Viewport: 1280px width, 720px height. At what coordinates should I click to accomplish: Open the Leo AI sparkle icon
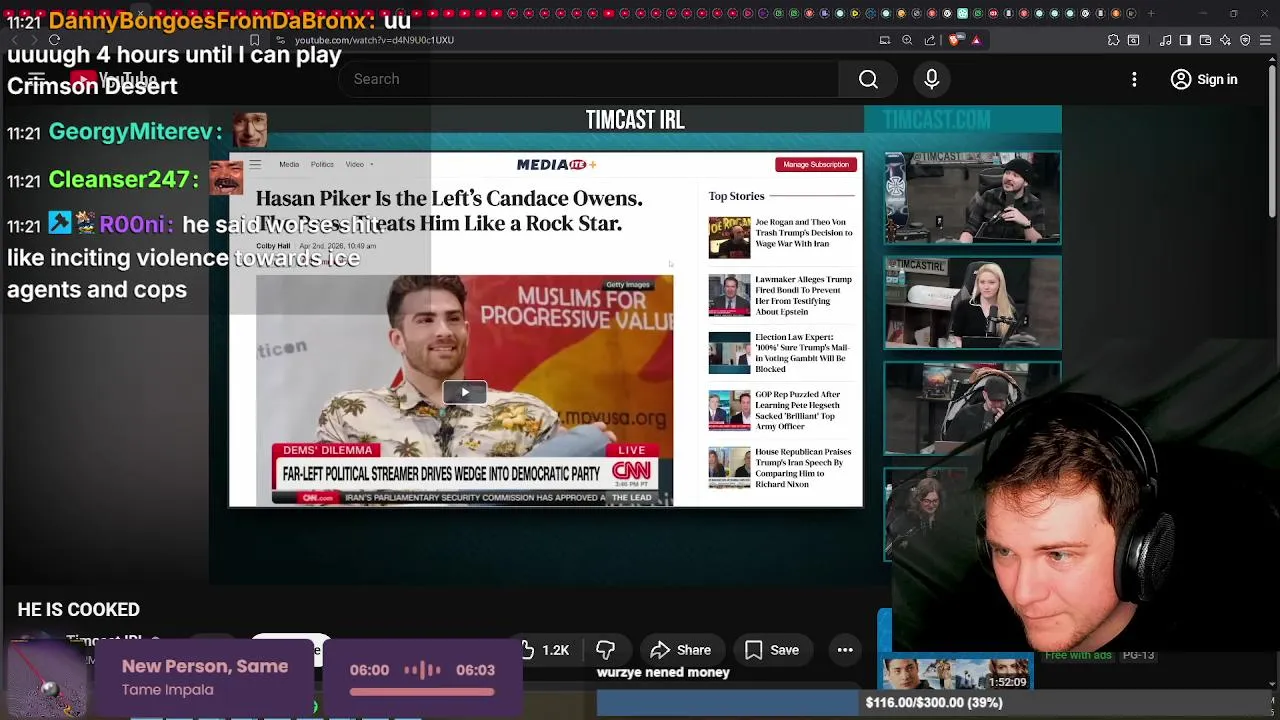tap(1225, 40)
